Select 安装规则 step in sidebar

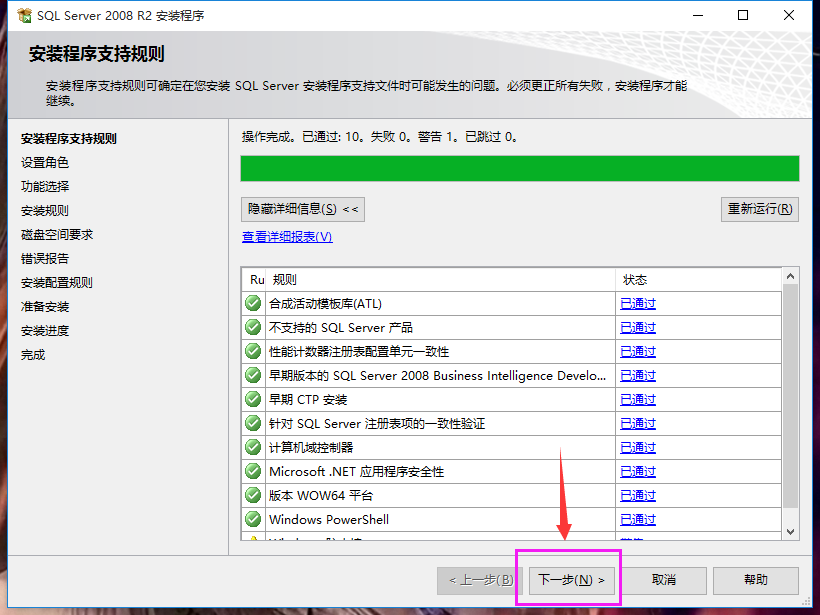(x=44, y=211)
